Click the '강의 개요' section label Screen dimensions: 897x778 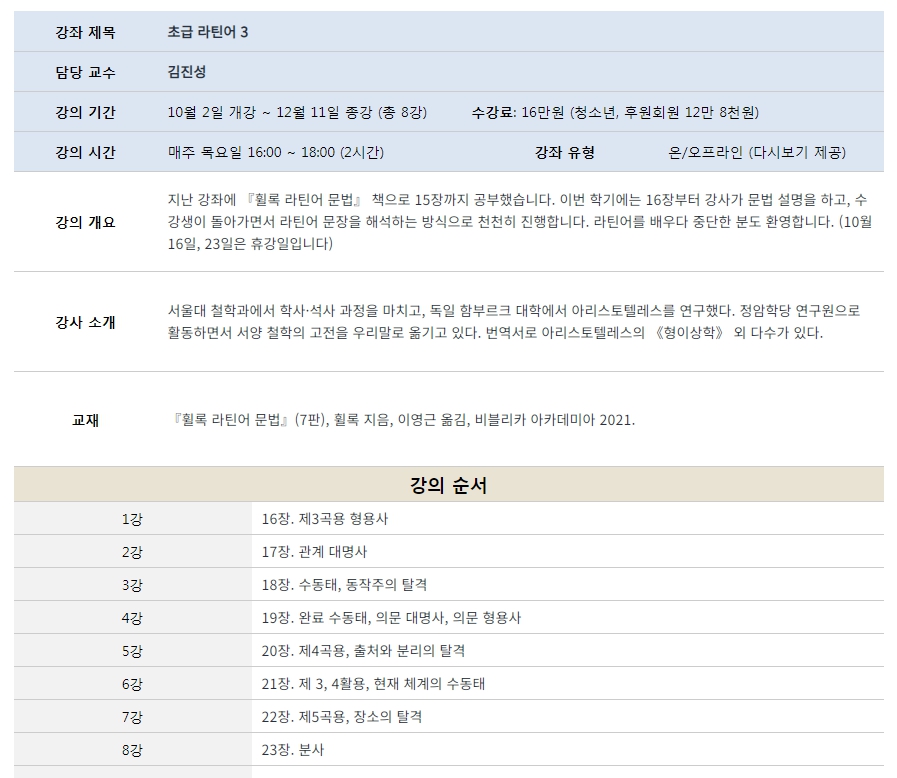coord(85,222)
